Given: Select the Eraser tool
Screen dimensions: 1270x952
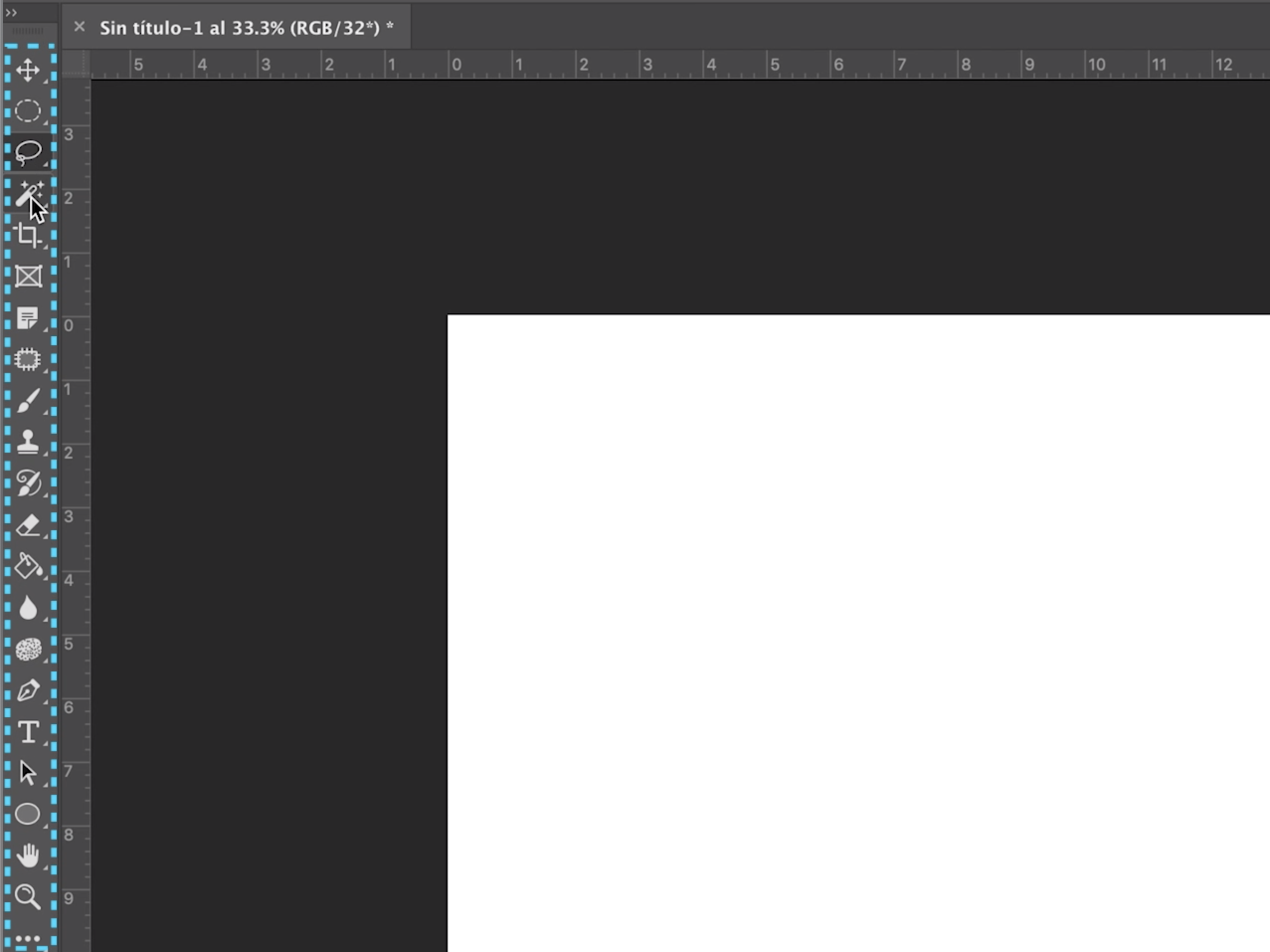Looking at the screenshot, I should pyautogui.click(x=27, y=525).
